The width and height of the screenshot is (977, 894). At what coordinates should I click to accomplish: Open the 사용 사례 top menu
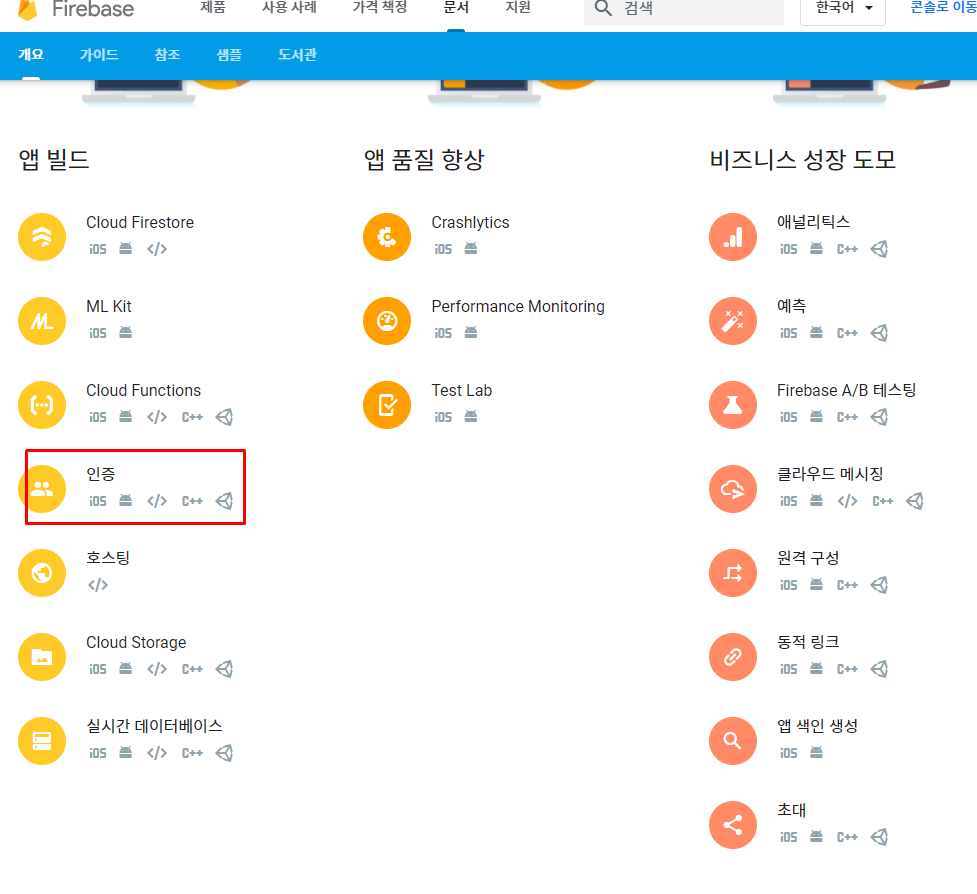289,7
